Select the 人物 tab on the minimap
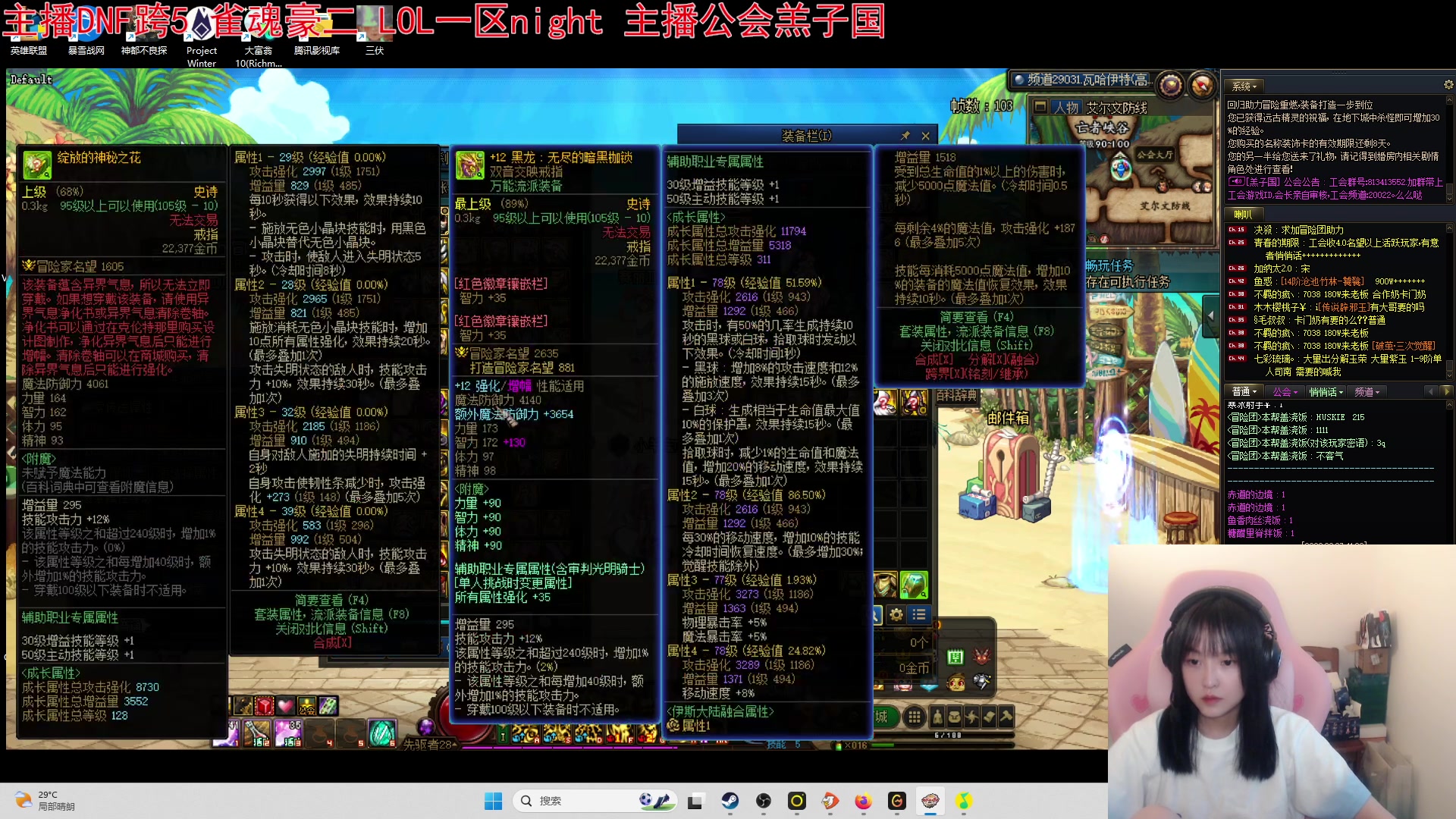 1066,108
